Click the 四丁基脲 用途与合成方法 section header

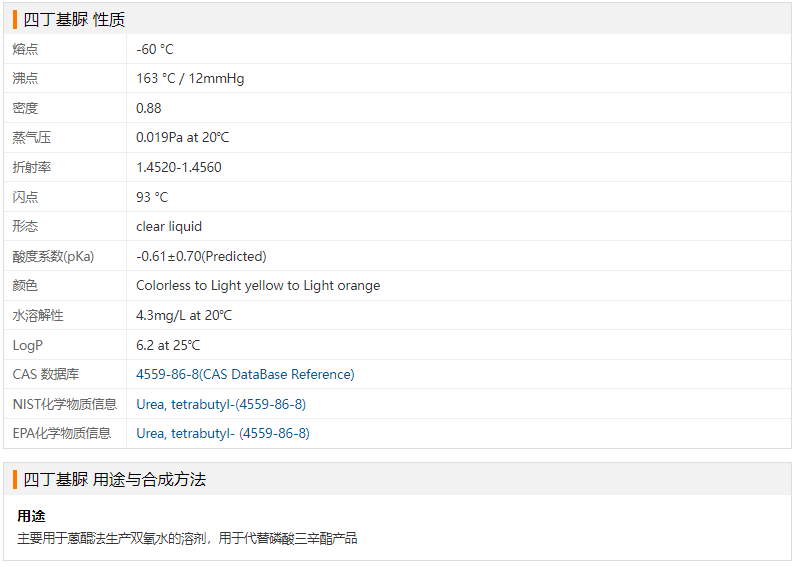[115, 479]
